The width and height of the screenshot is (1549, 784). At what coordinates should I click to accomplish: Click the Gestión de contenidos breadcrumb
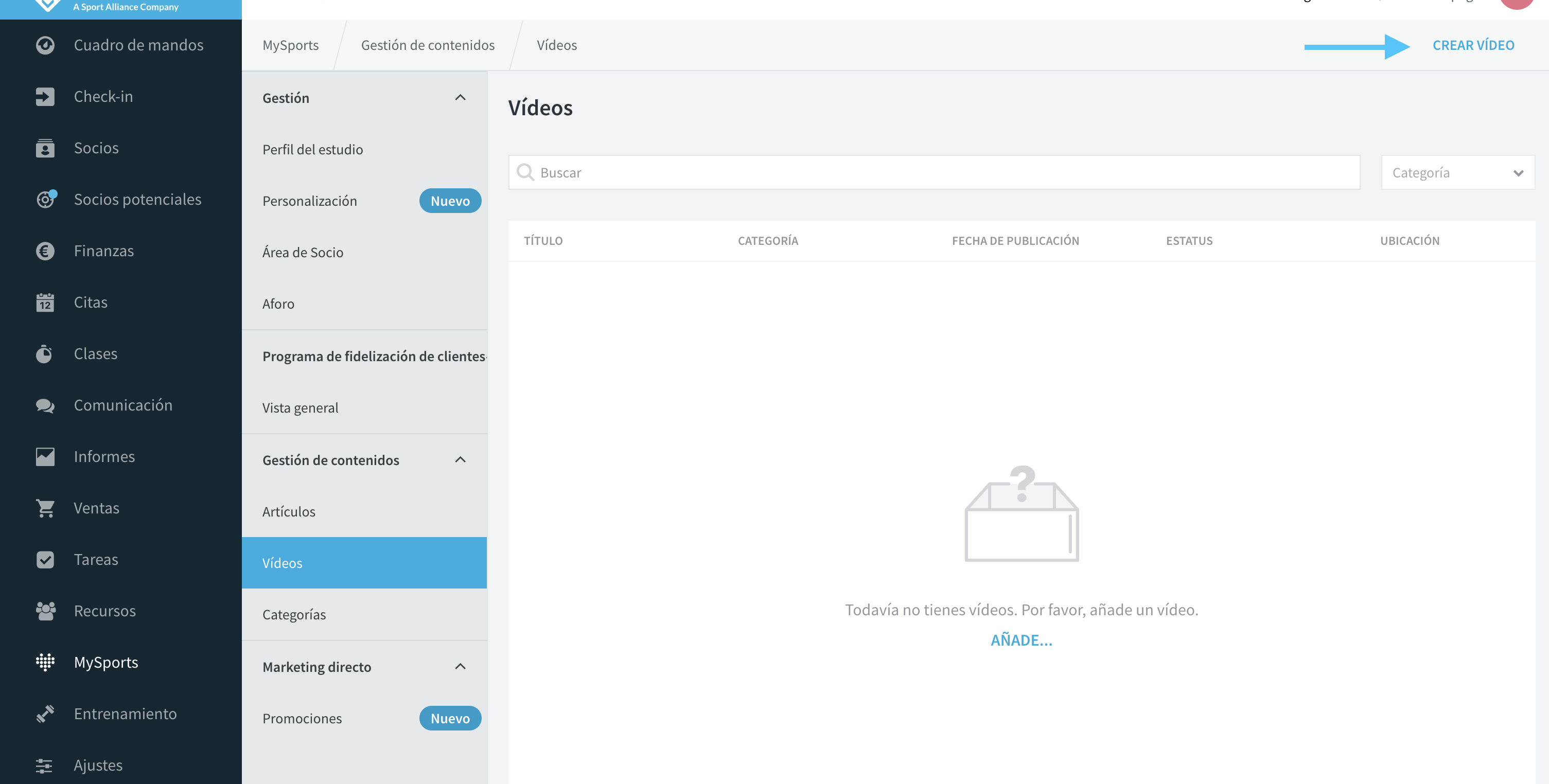pos(428,45)
